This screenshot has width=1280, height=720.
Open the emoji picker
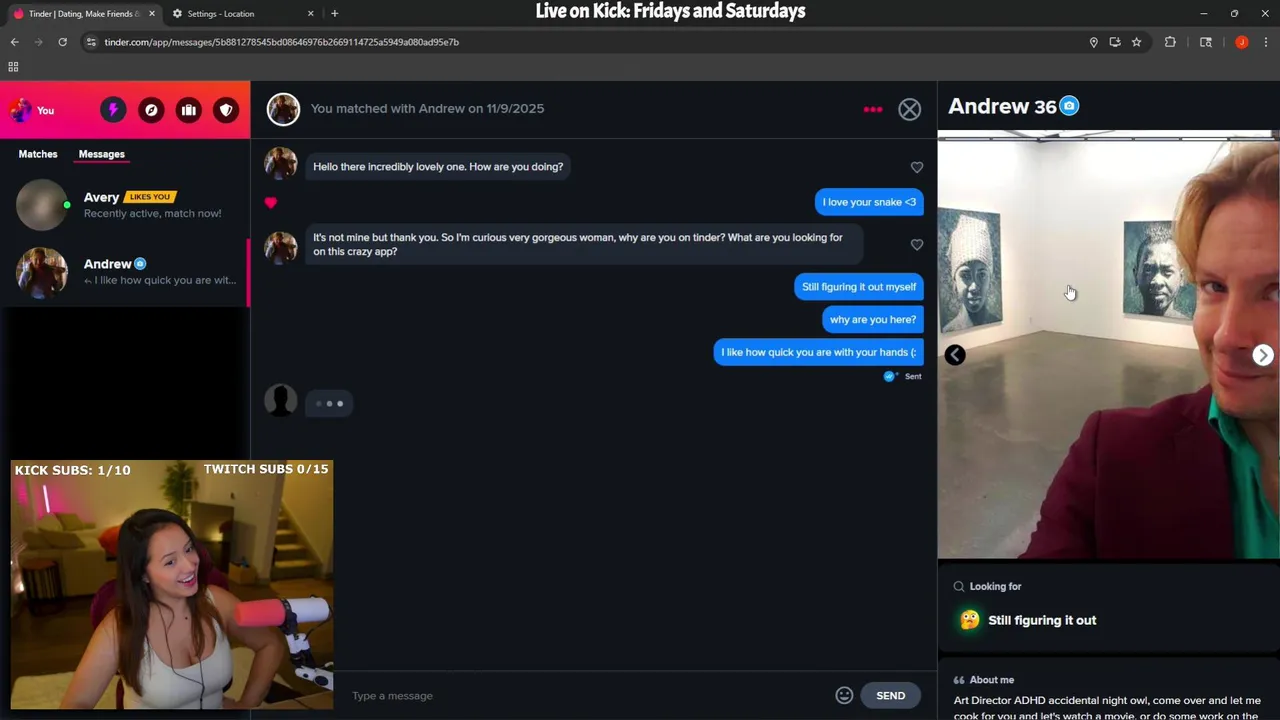[x=844, y=695]
